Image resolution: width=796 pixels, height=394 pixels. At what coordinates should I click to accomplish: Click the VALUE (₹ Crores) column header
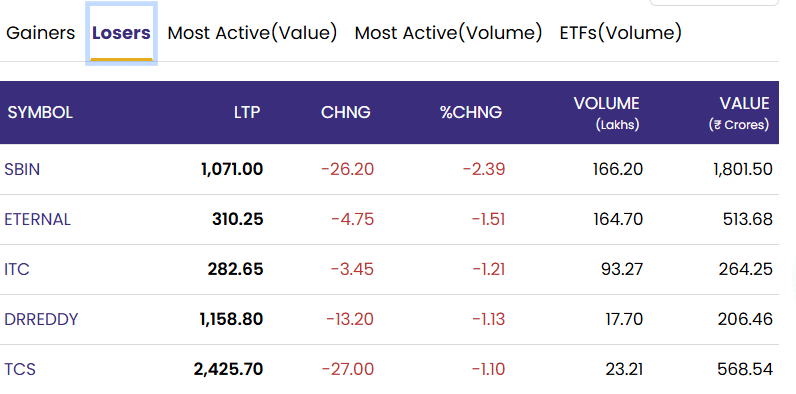coord(739,113)
